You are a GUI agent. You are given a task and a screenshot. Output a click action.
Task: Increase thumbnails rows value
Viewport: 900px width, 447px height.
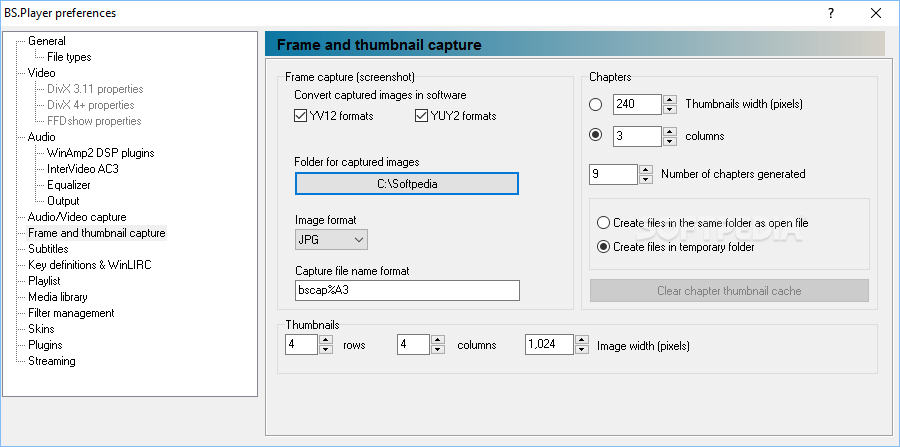pos(325,340)
